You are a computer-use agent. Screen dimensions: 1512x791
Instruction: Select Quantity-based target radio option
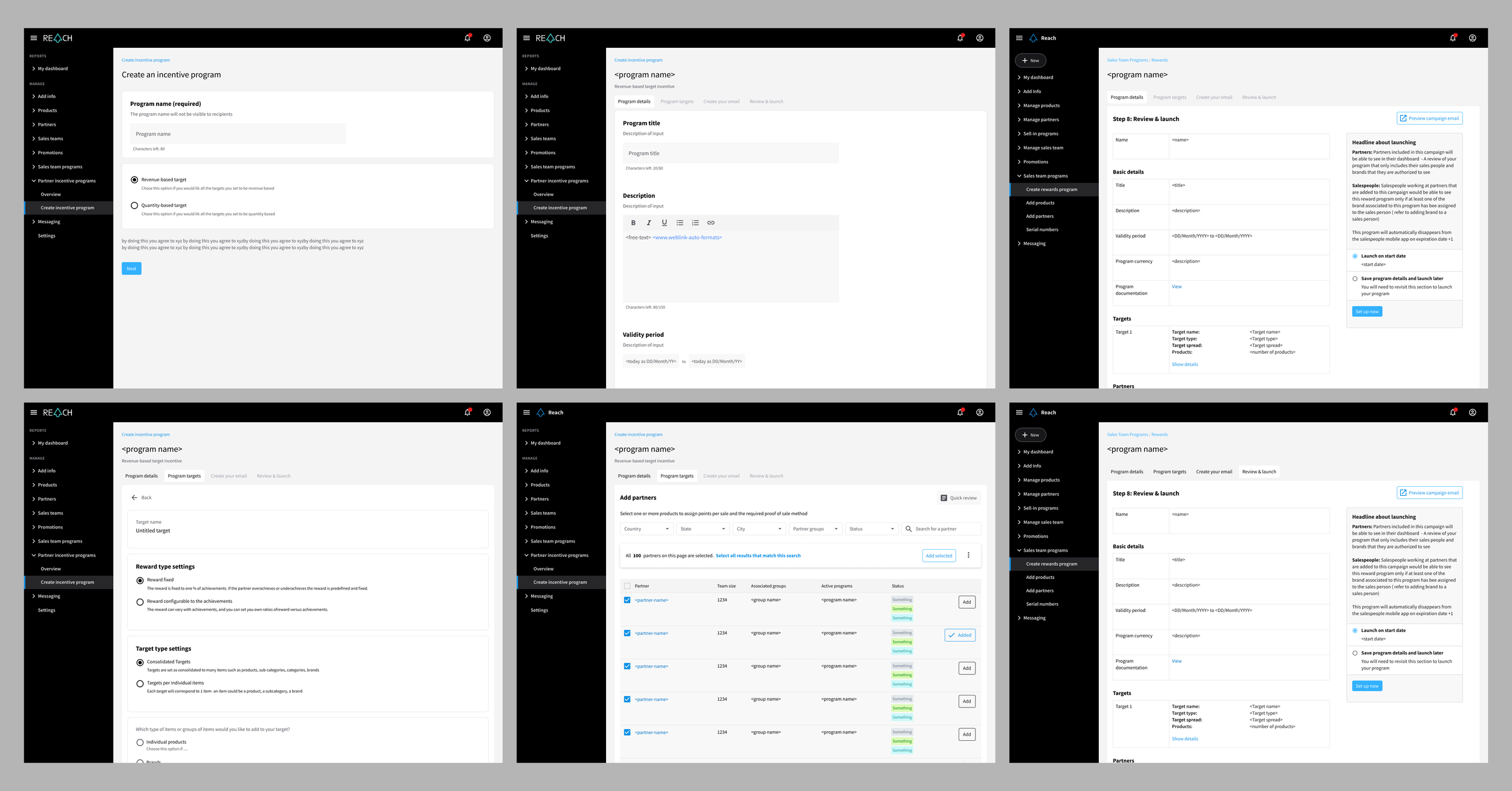(134, 206)
